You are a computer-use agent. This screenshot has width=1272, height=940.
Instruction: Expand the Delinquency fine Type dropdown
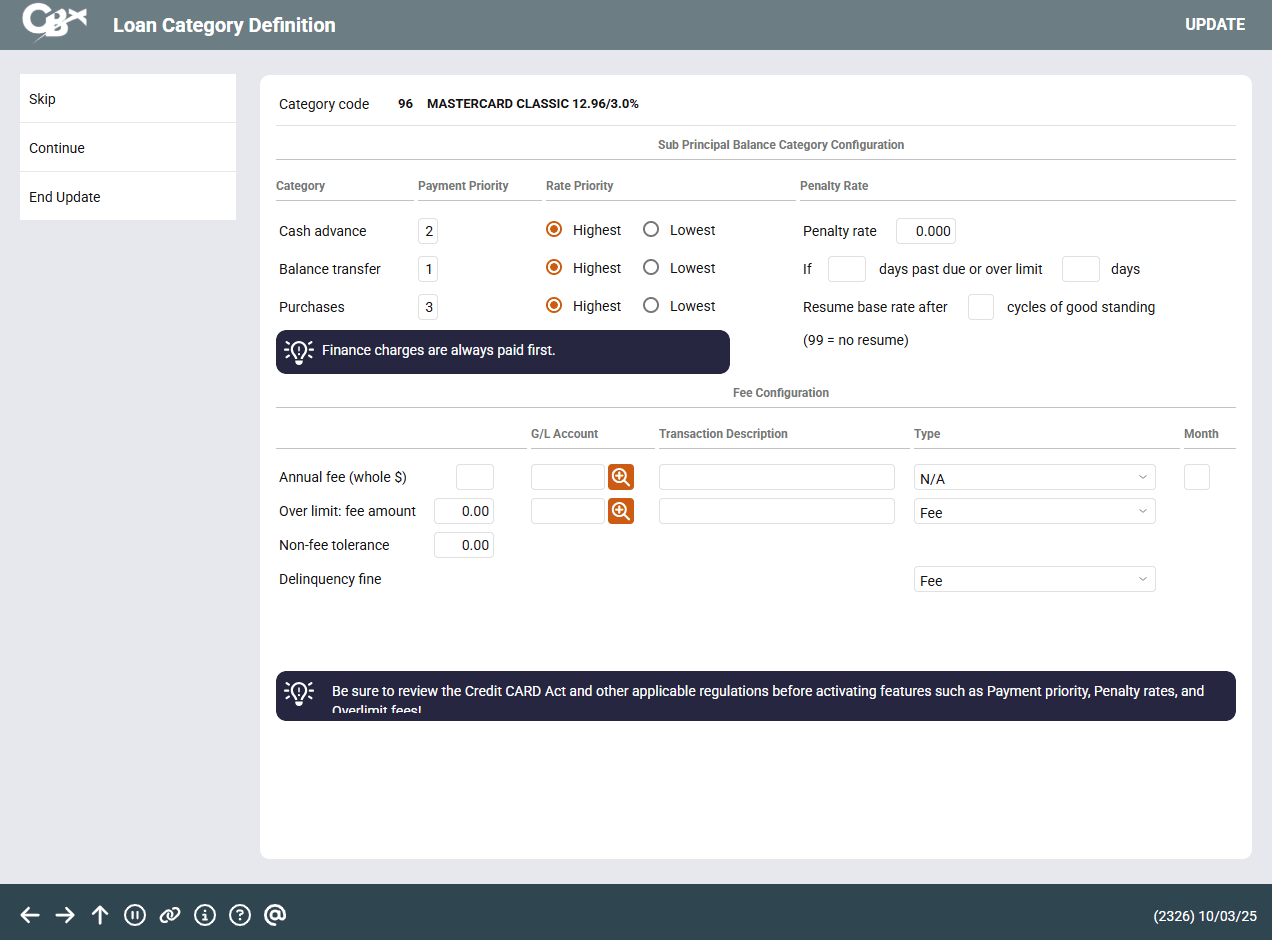pyautogui.click(x=1034, y=580)
